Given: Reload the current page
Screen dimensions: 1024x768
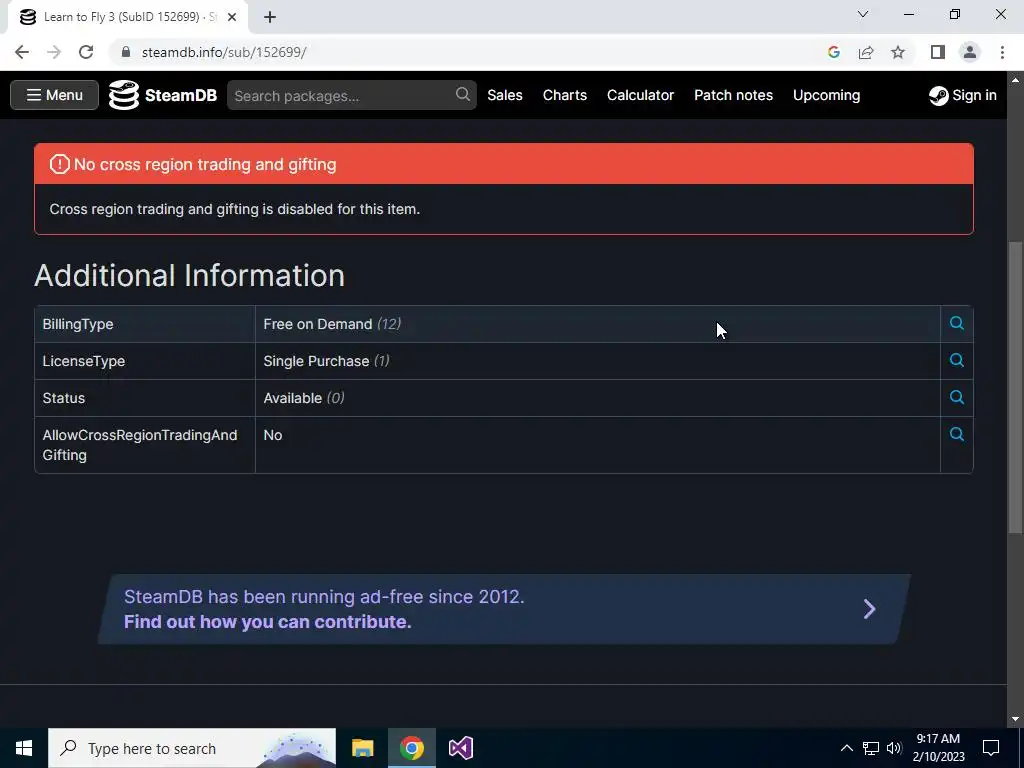Looking at the screenshot, I should (86, 52).
